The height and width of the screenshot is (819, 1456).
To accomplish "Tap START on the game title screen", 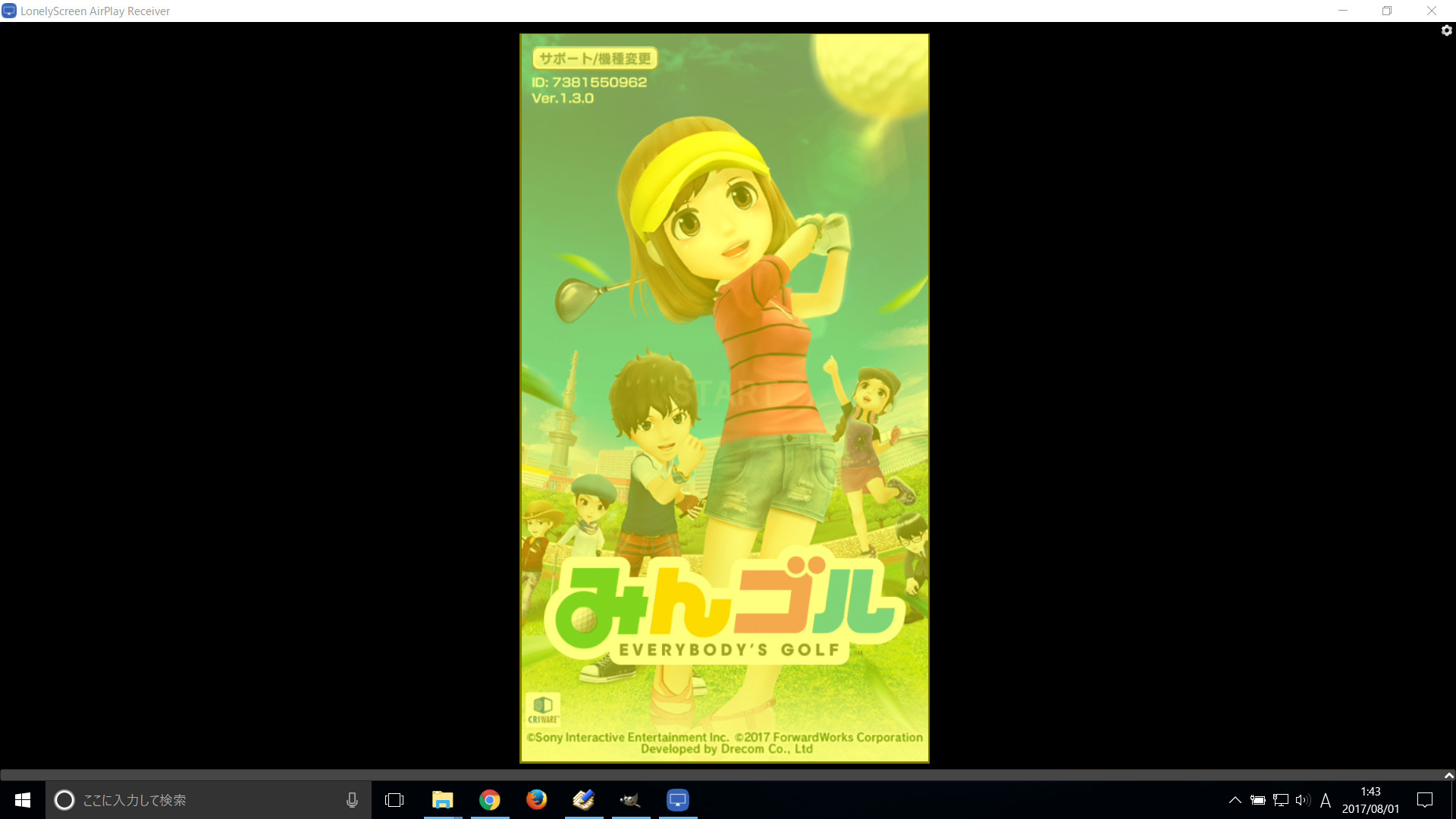I will click(x=724, y=394).
